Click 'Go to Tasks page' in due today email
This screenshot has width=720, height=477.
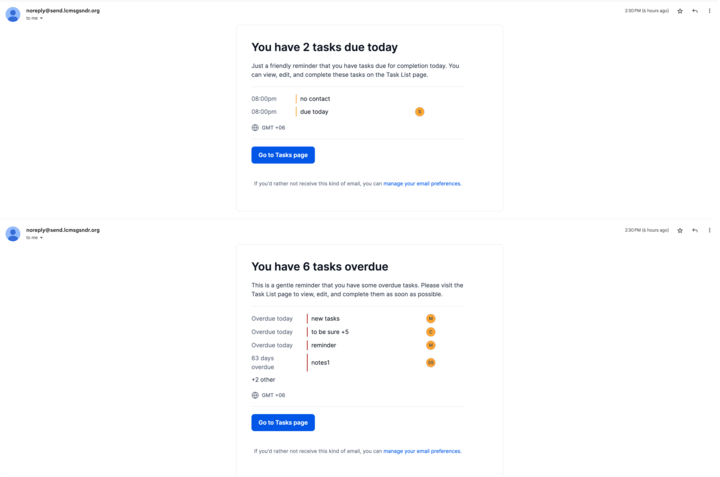click(283, 155)
